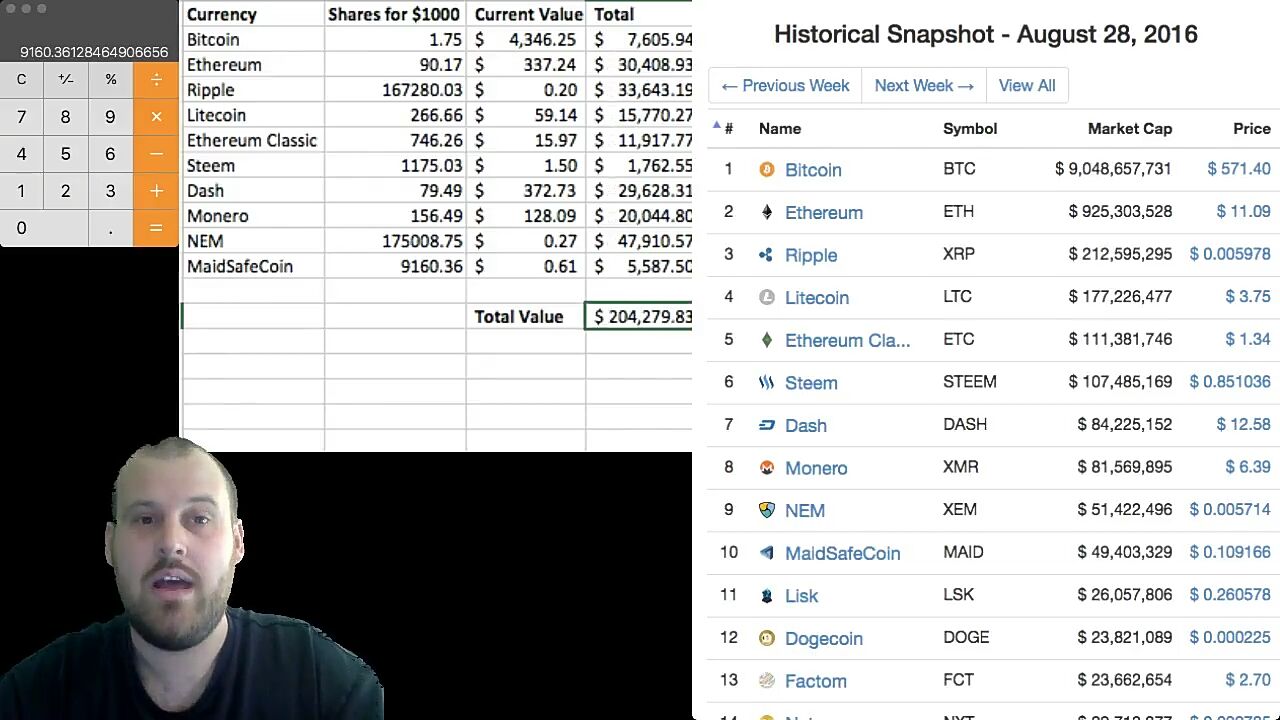The image size is (1280, 720).
Task: Open the Bitcoin price $571.40 link
Action: point(1238,169)
